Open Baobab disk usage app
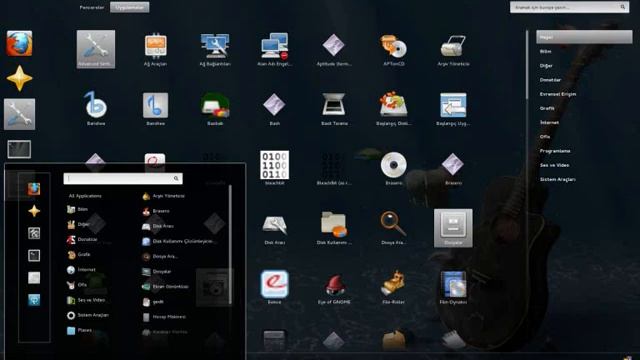 coord(215,109)
